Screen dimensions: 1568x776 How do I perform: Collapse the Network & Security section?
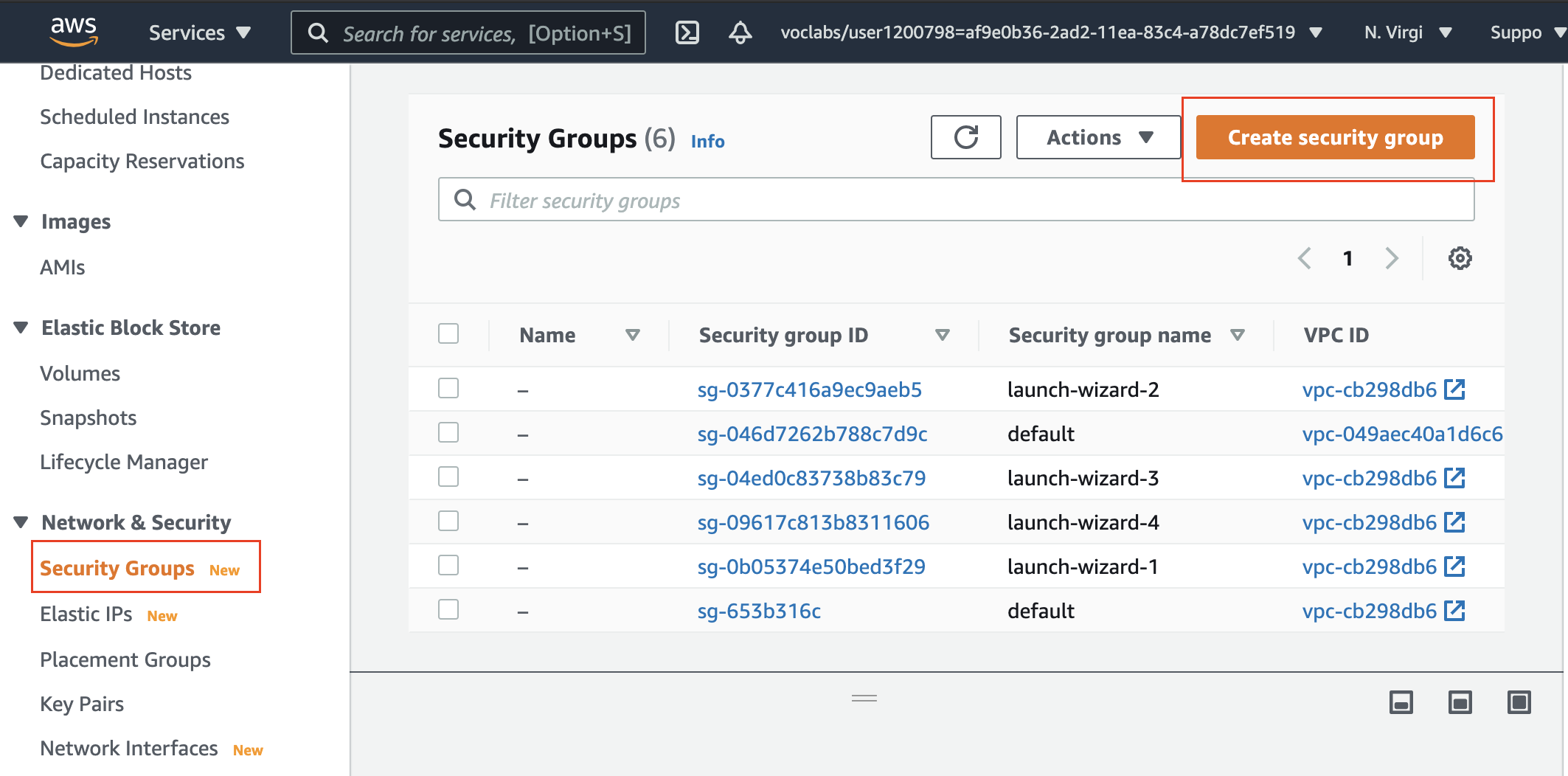pos(20,521)
